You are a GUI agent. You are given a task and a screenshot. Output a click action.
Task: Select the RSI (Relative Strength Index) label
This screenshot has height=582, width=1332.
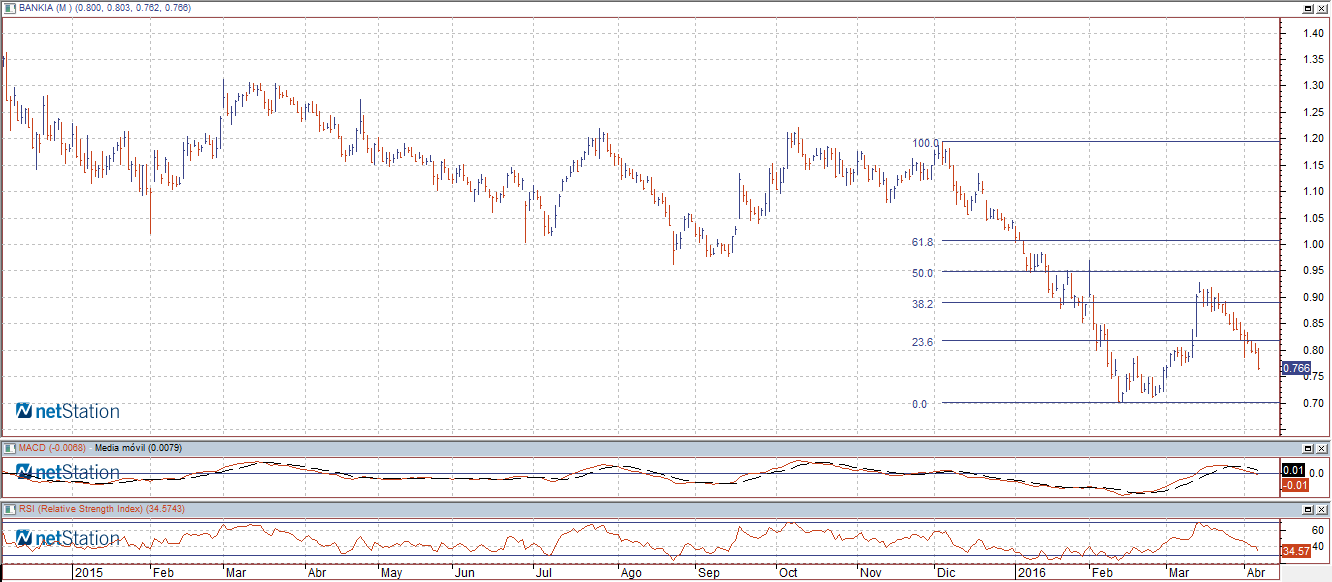coord(100,509)
